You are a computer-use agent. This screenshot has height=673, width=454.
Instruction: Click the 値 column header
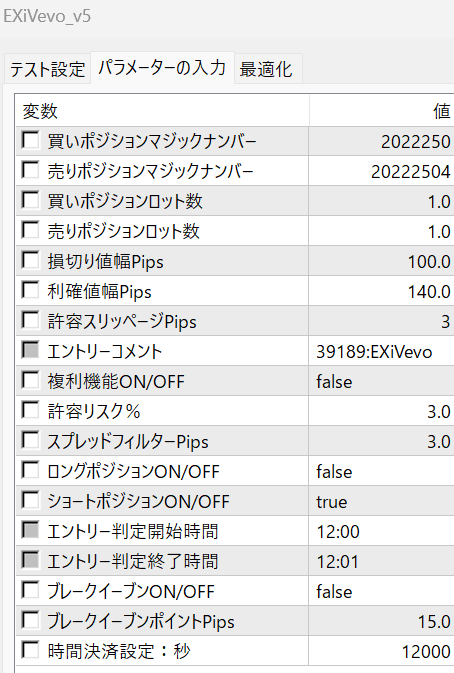tap(381, 111)
